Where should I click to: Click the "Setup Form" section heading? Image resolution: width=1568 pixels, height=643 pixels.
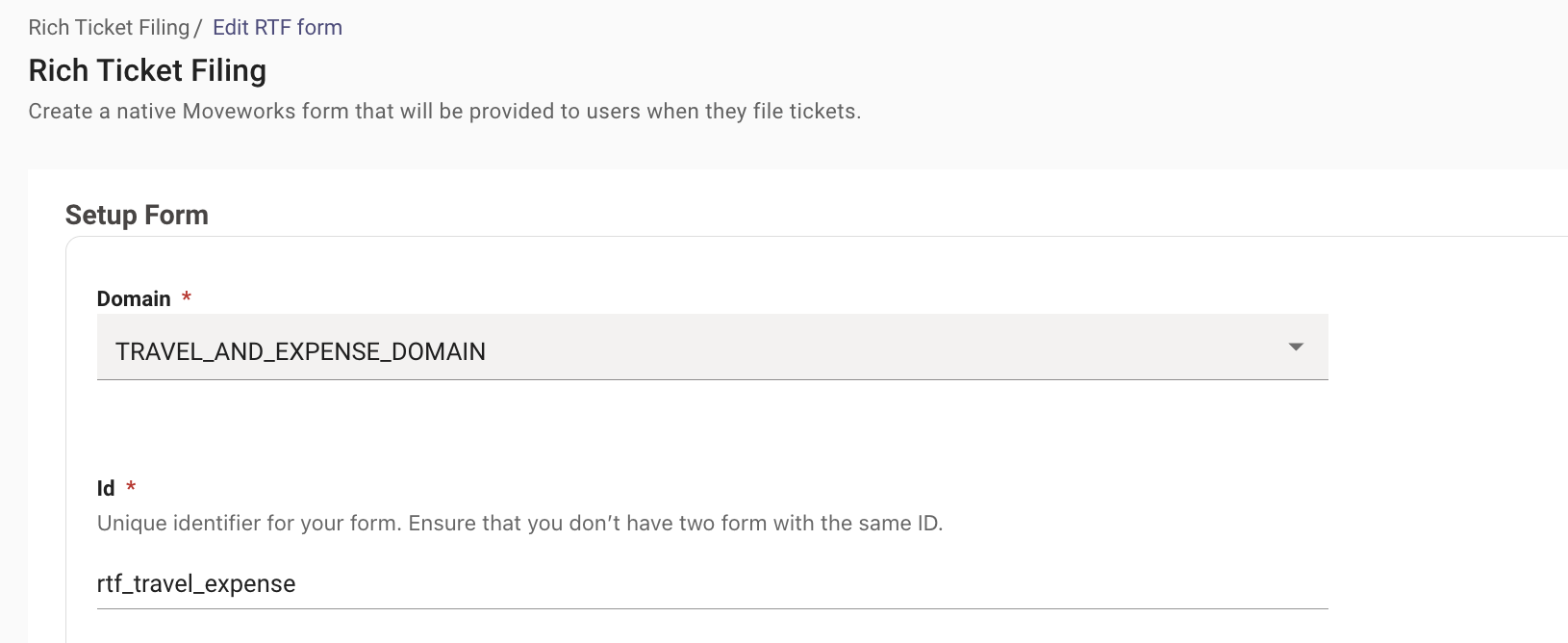(x=137, y=216)
